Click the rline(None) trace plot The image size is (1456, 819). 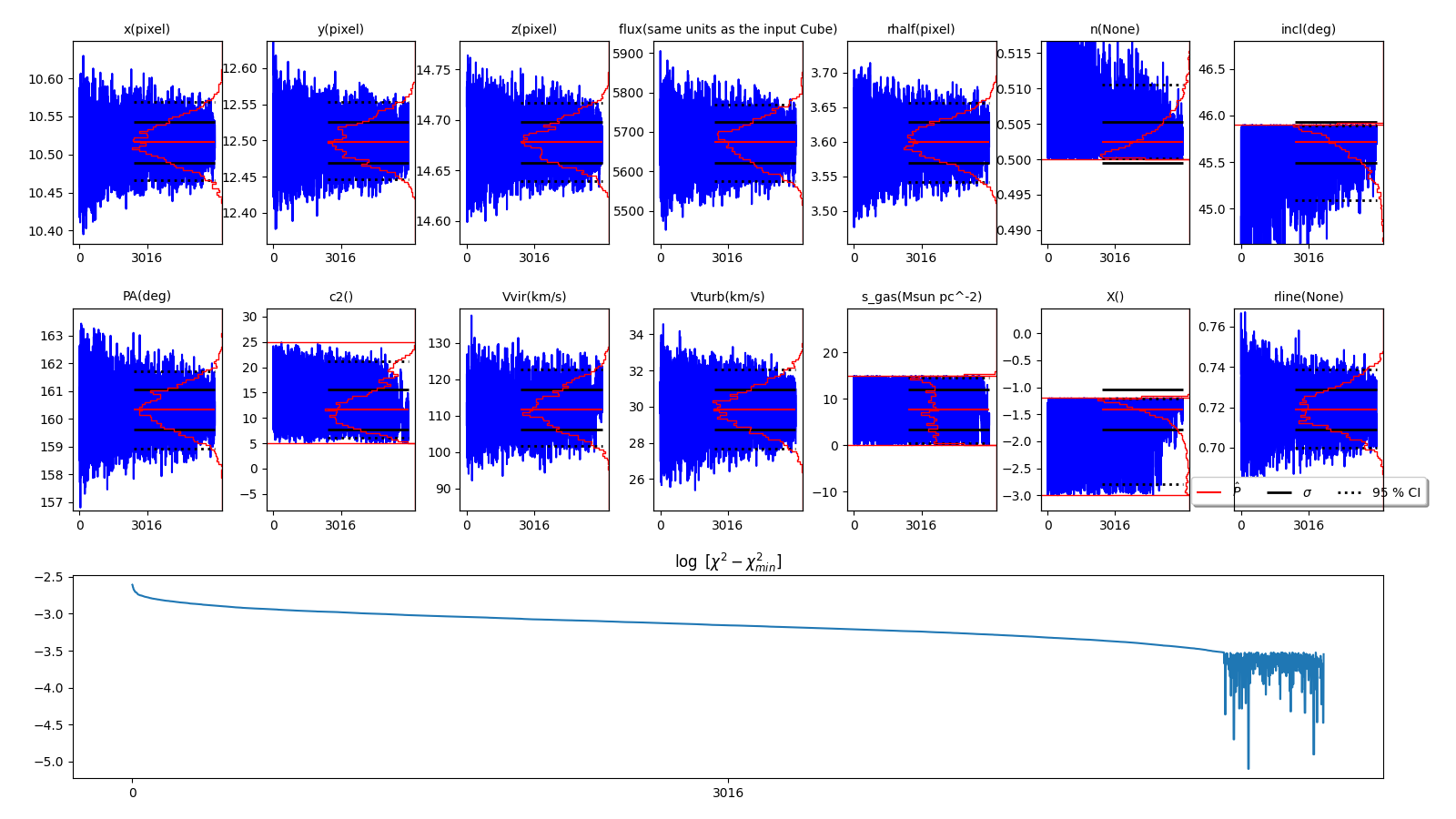coord(1308,409)
